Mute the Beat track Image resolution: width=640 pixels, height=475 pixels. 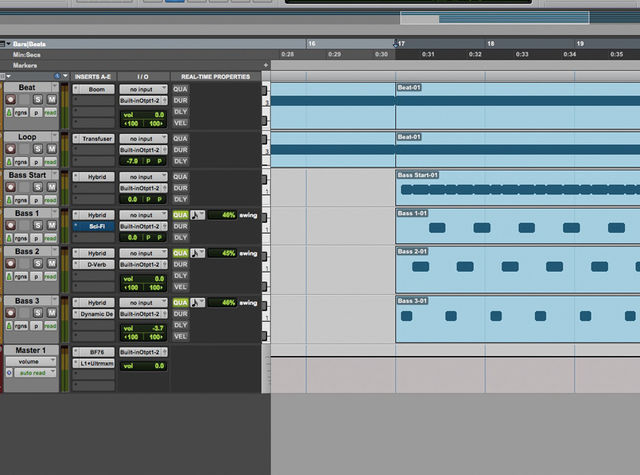(x=51, y=99)
